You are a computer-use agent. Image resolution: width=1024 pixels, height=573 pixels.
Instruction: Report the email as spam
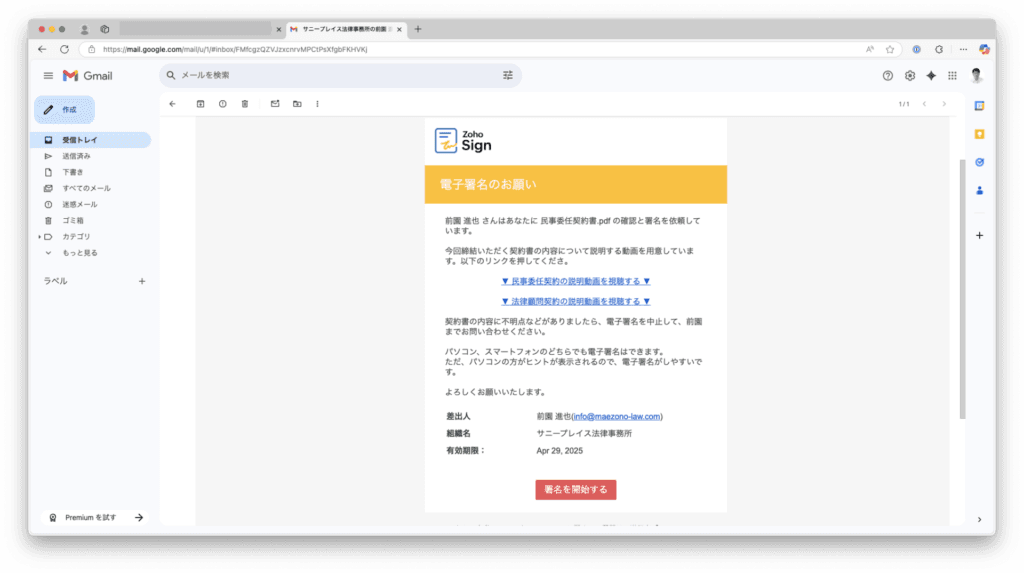coord(223,104)
